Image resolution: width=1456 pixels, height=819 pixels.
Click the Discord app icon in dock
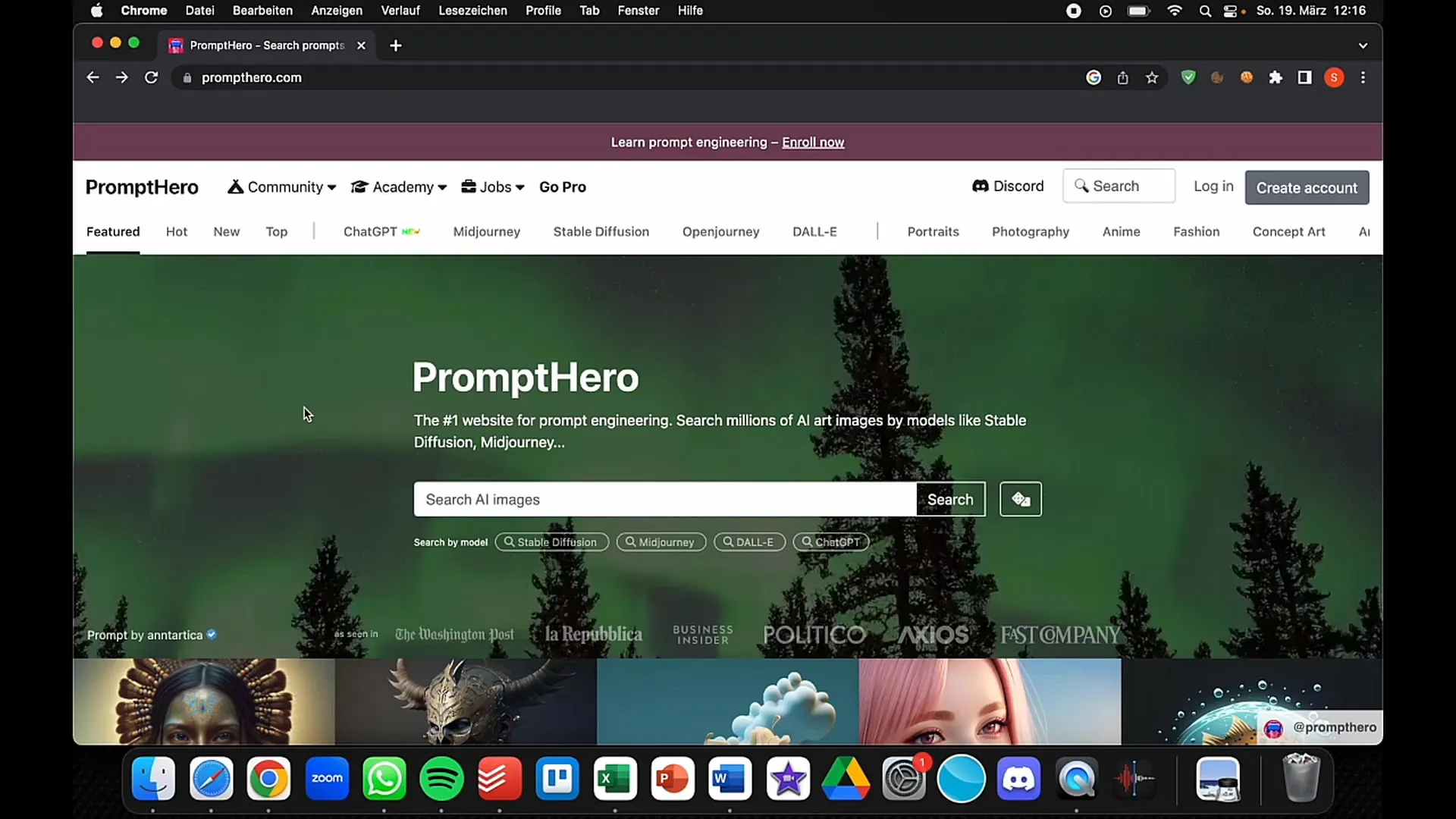coord(1020,778)
